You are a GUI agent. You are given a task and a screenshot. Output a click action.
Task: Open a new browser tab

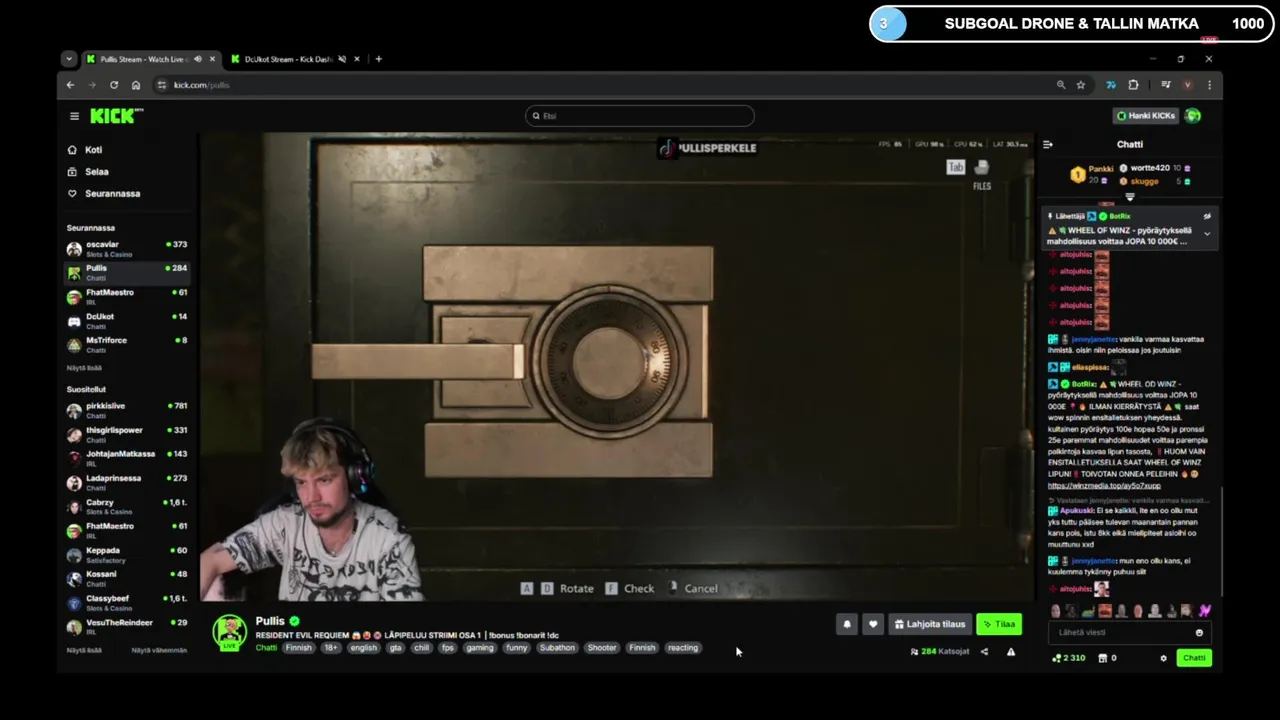coord(378,59)
